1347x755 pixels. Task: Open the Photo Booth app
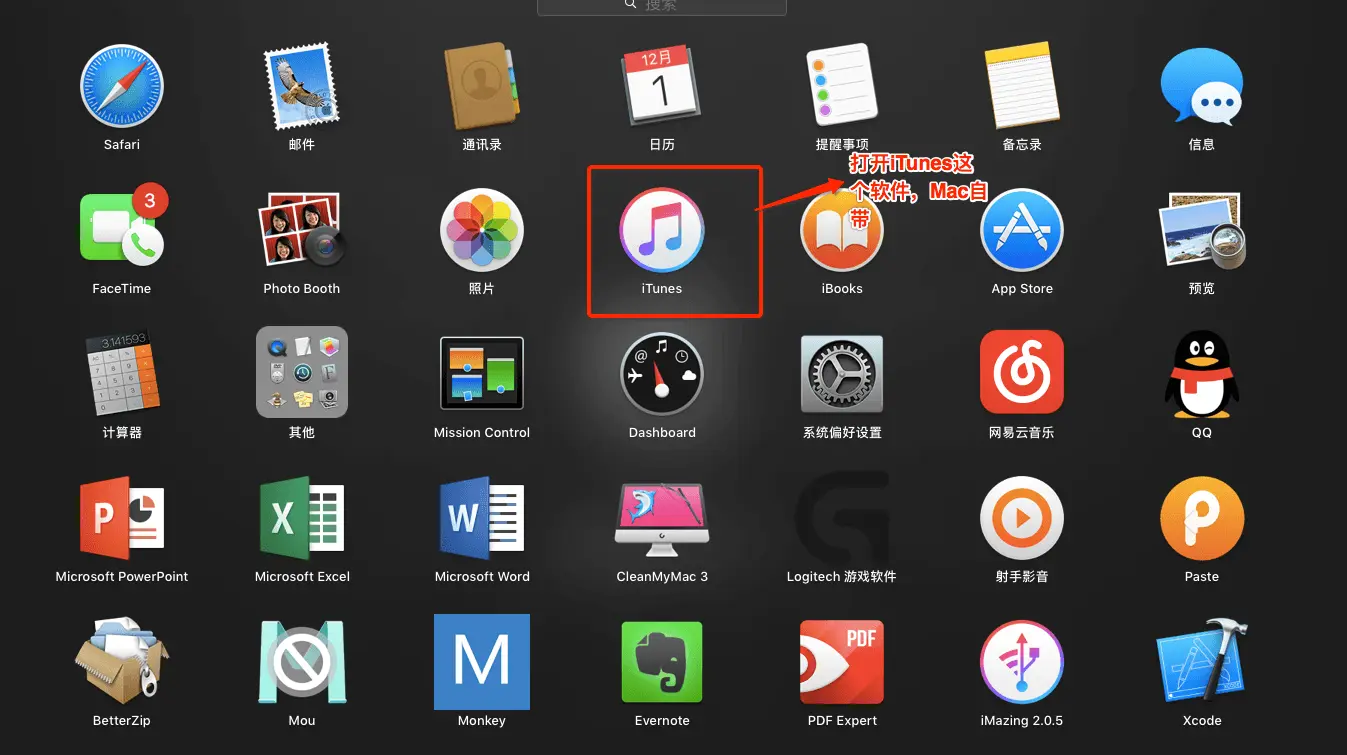click(302, 230)
